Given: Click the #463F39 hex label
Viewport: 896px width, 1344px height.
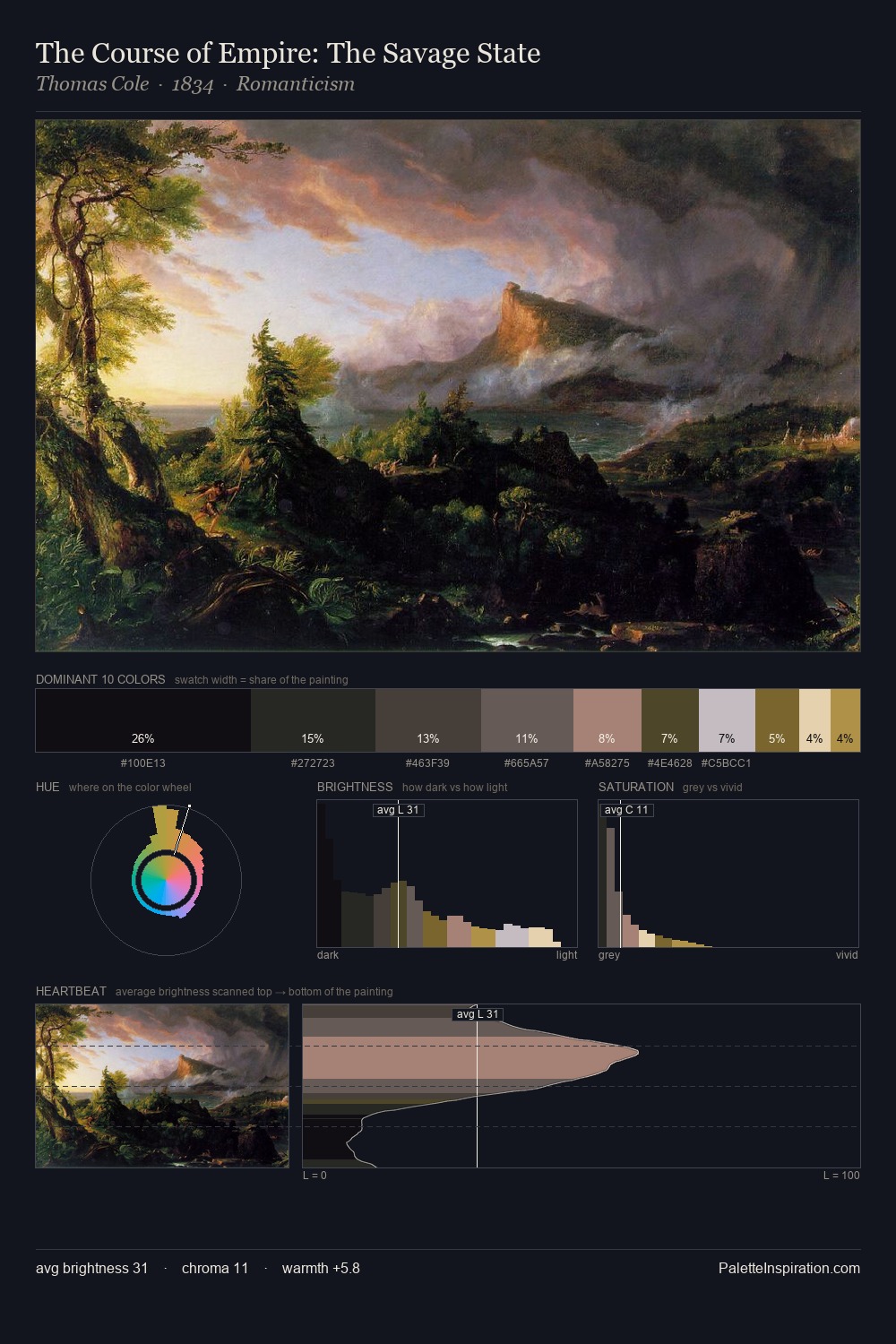Looking at the screenshot, I should pyautogui.click(x=428, y=763).
